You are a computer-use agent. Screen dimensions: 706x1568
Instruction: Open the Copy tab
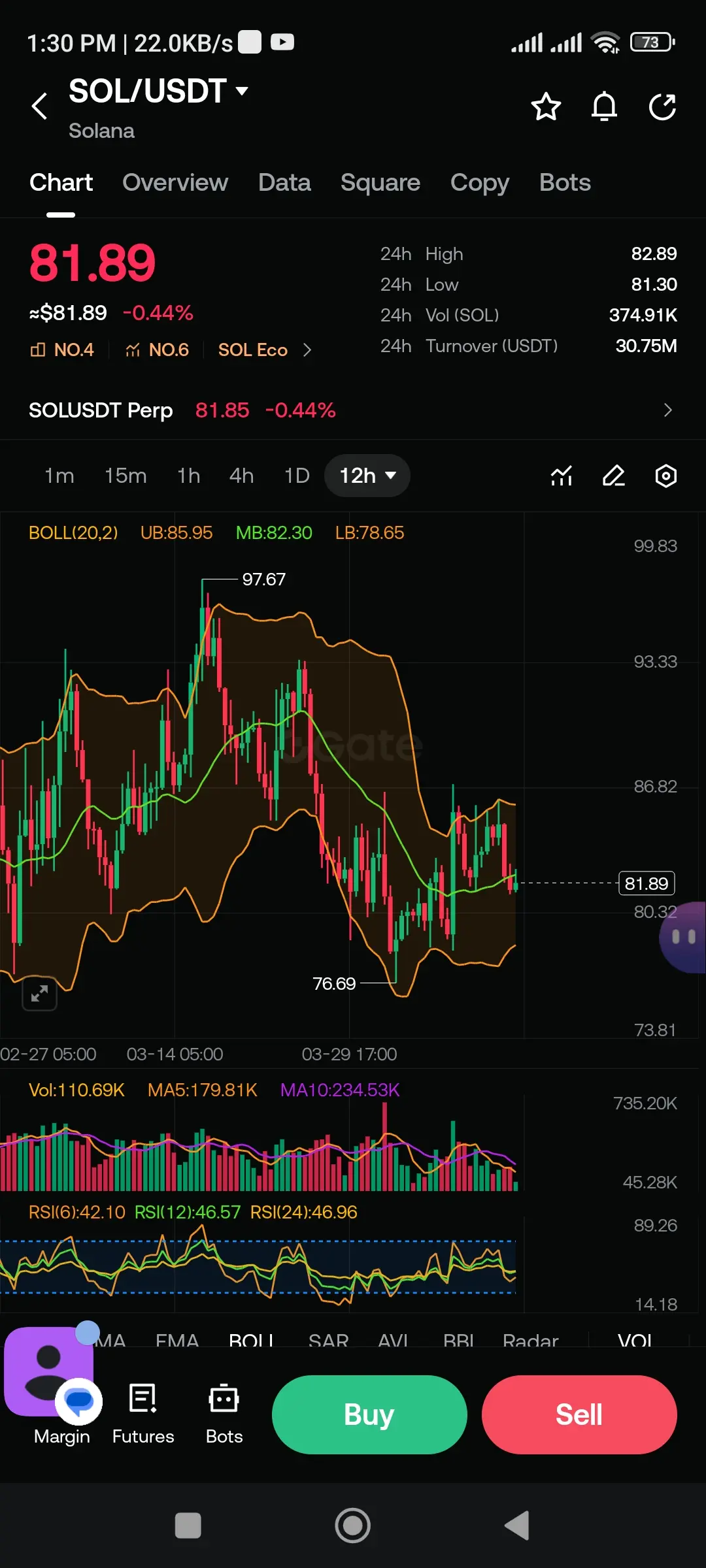coord(480,183)
